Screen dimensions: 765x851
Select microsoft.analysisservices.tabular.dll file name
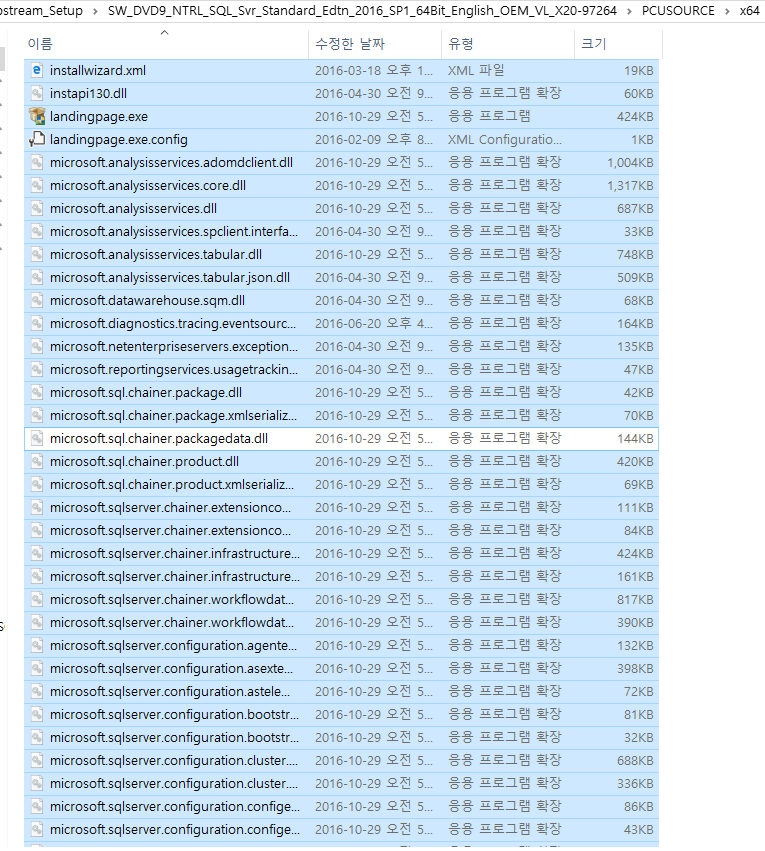[x=156, y=255]
